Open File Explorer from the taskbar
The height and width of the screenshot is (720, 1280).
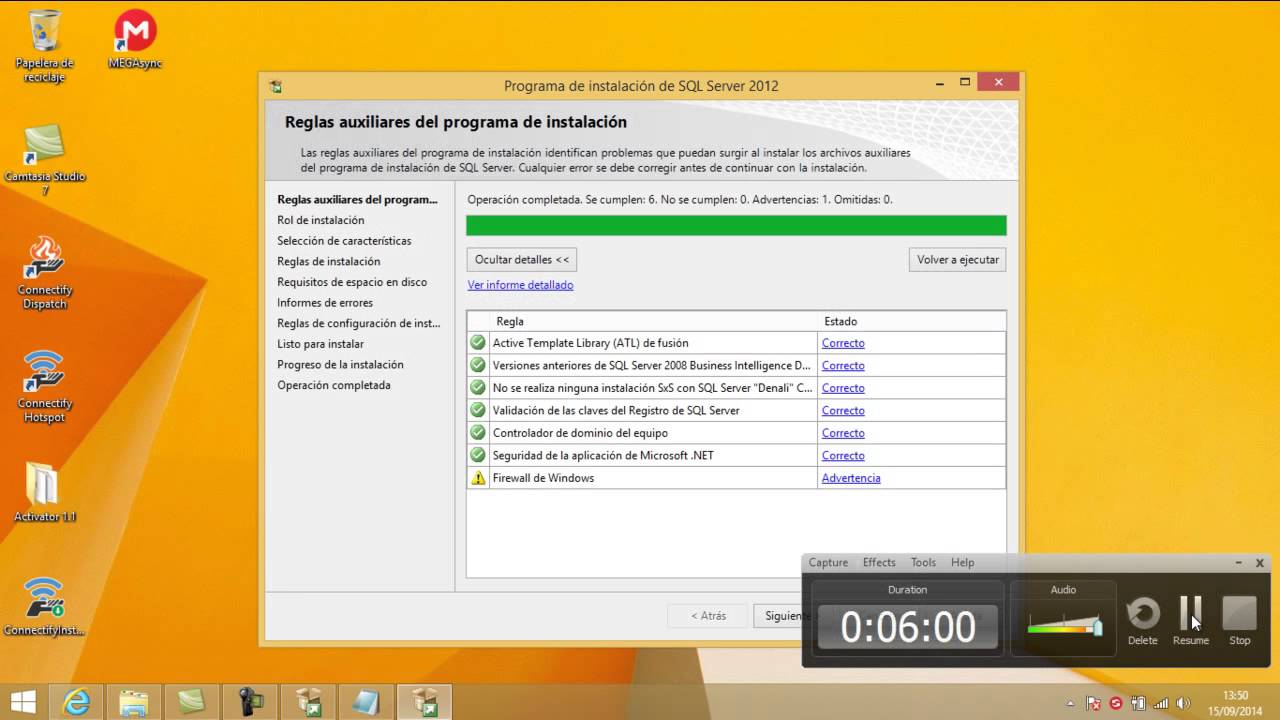point(134,702)
